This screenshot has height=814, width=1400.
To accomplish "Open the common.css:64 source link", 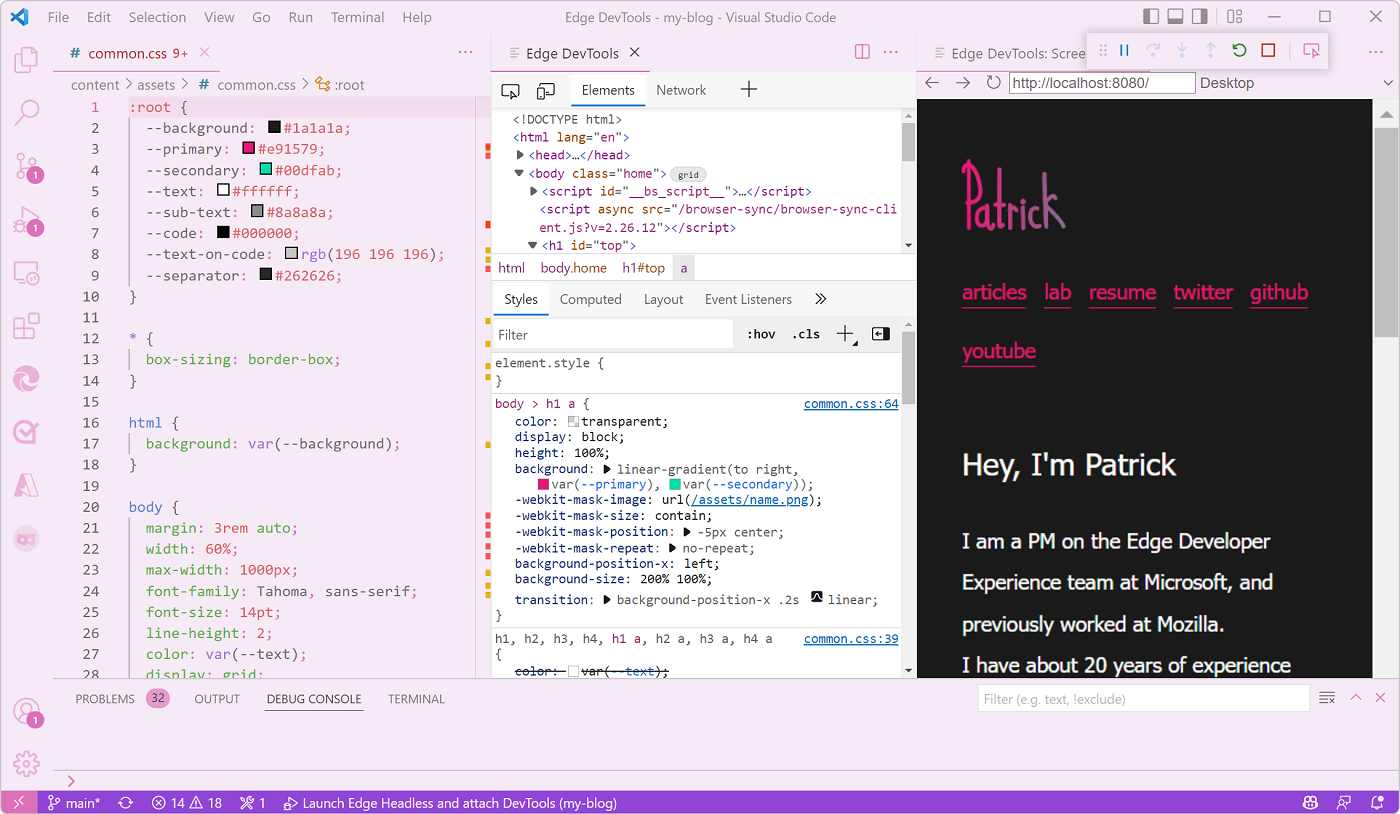I will [x=851, y=404].
